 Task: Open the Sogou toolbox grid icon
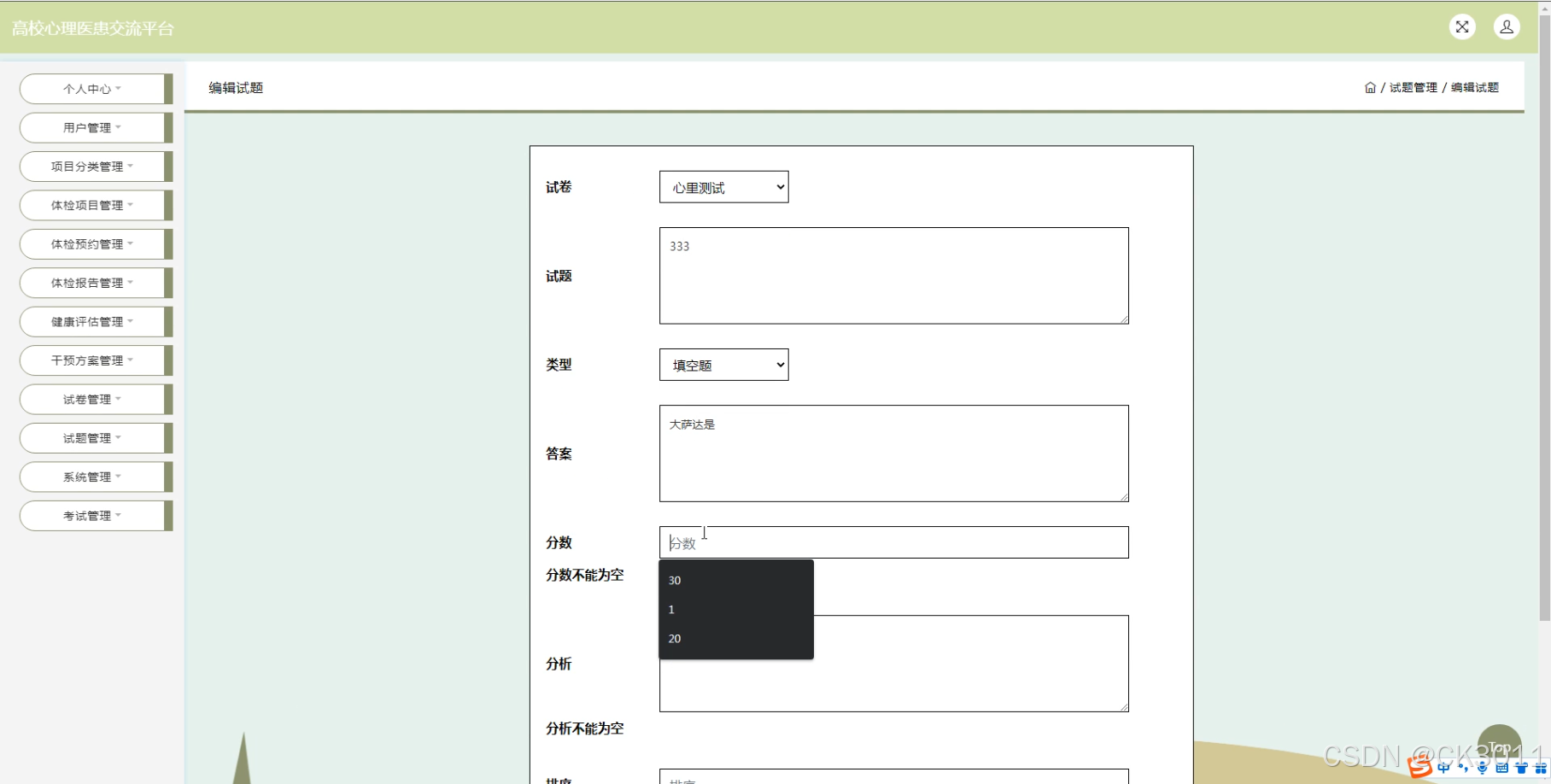1541,769
